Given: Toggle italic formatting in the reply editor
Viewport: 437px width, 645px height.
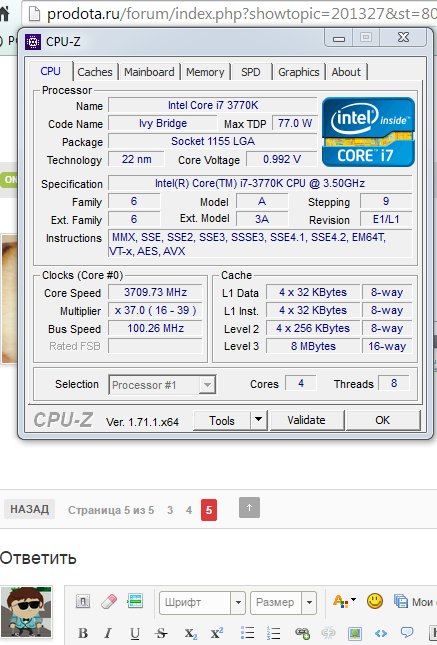Looking at the screenshot, I should [x=108, y=633].
